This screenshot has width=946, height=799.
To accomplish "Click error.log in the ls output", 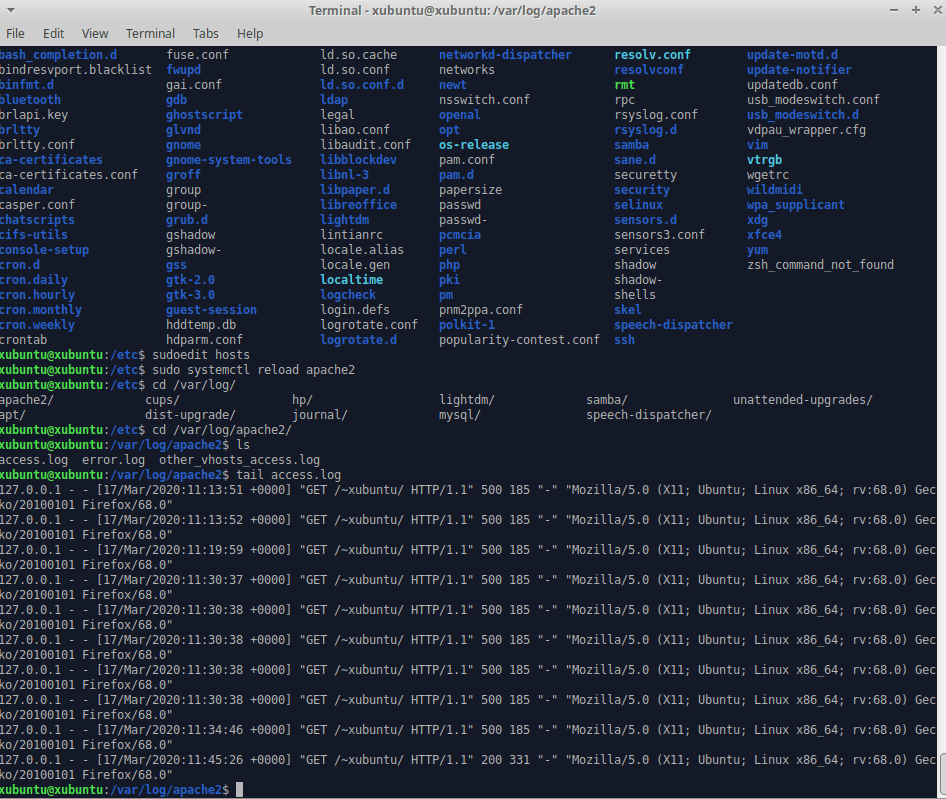I will (113, 460).
